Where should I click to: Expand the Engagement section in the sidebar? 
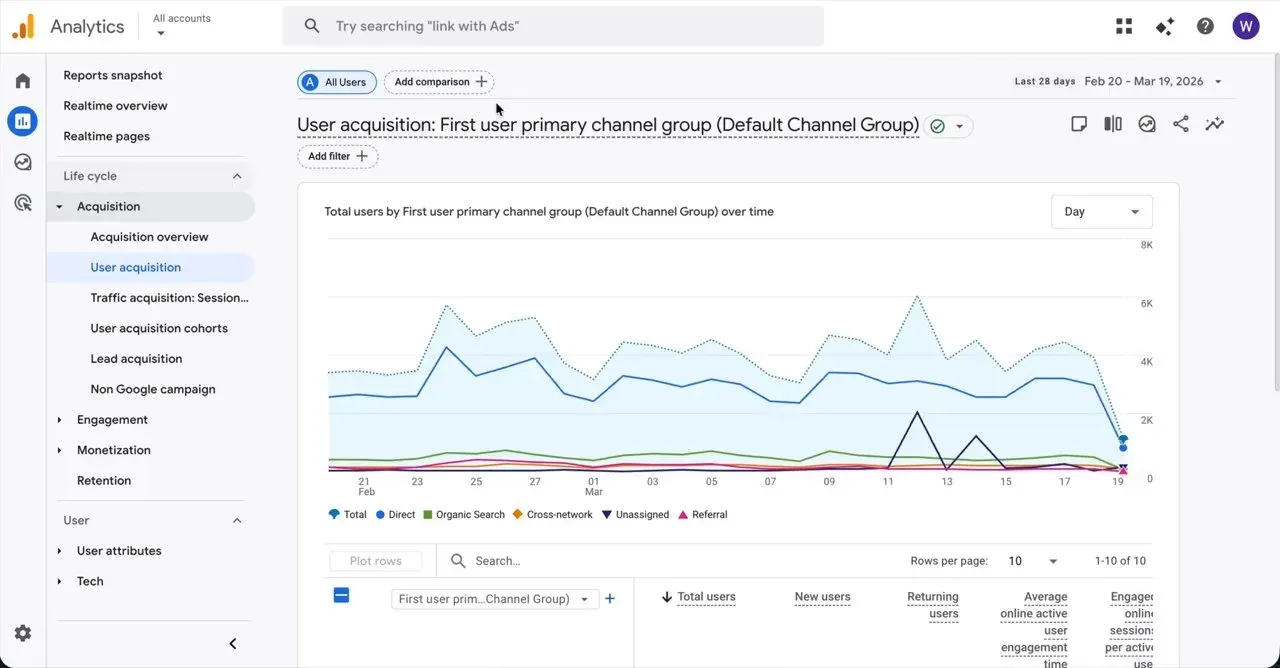click(x=112, y=420)
